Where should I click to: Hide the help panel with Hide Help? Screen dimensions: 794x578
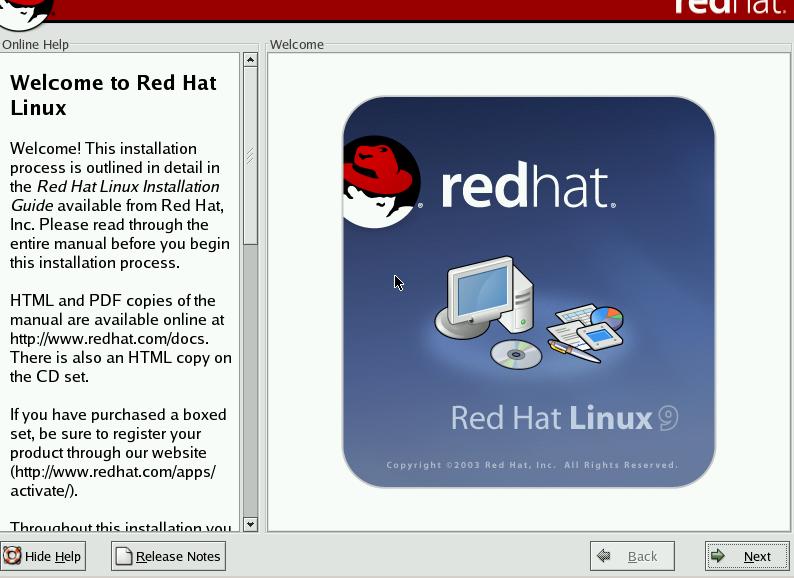(43, 556)
